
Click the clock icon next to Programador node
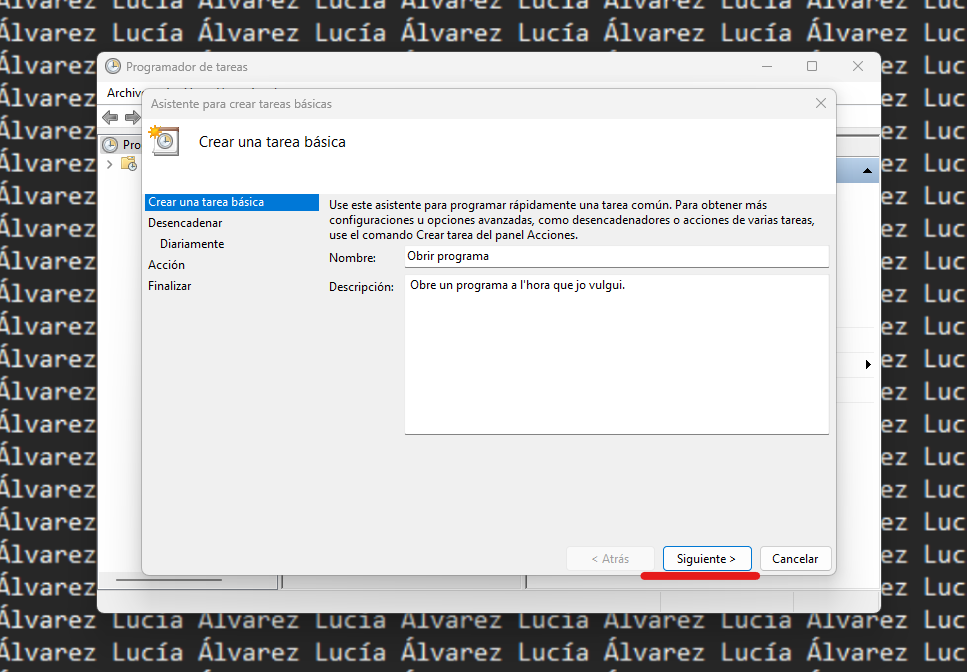tap(110, 144)
